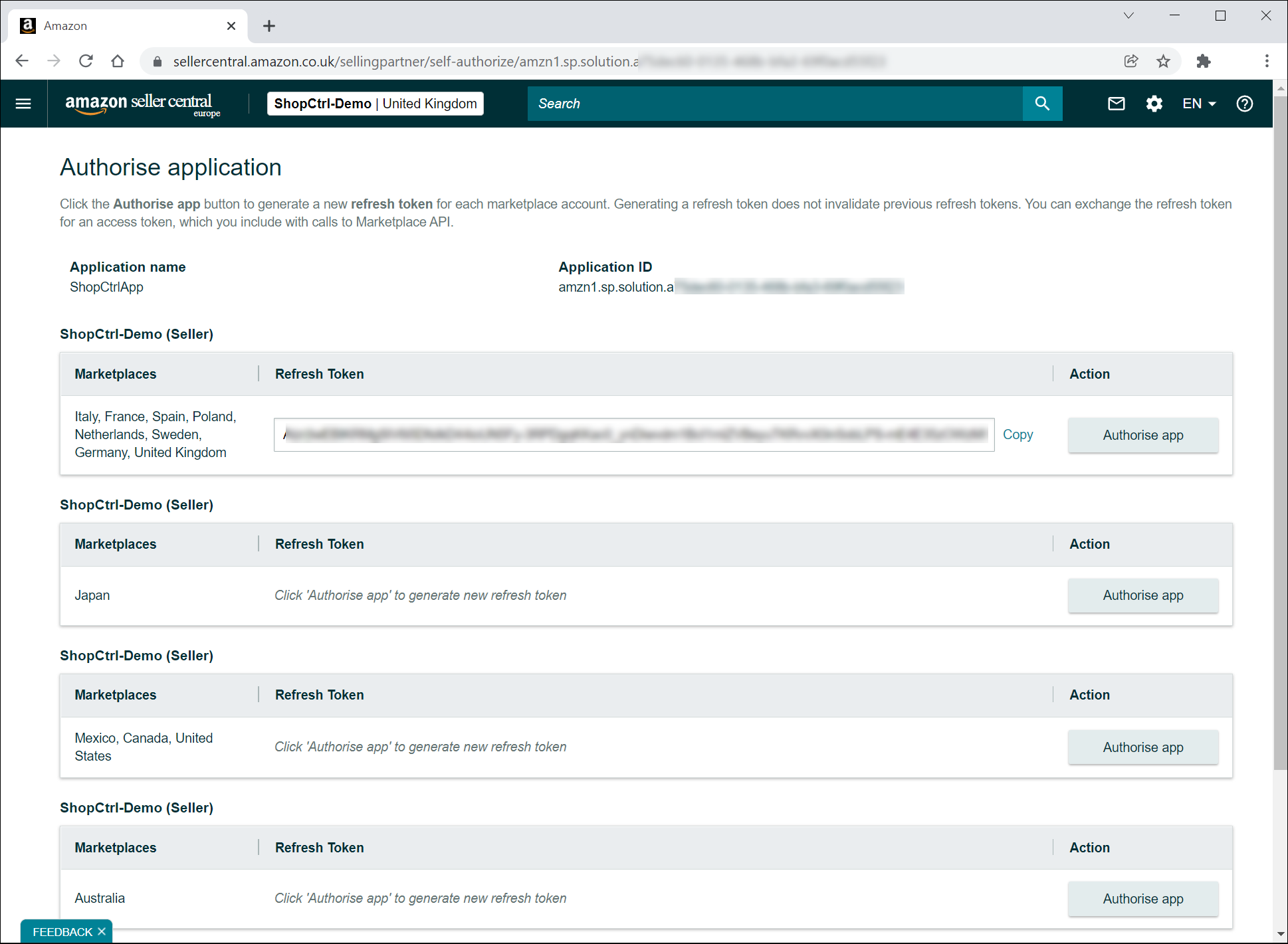Click the Japan row refresh token hint text

point(421,595)
